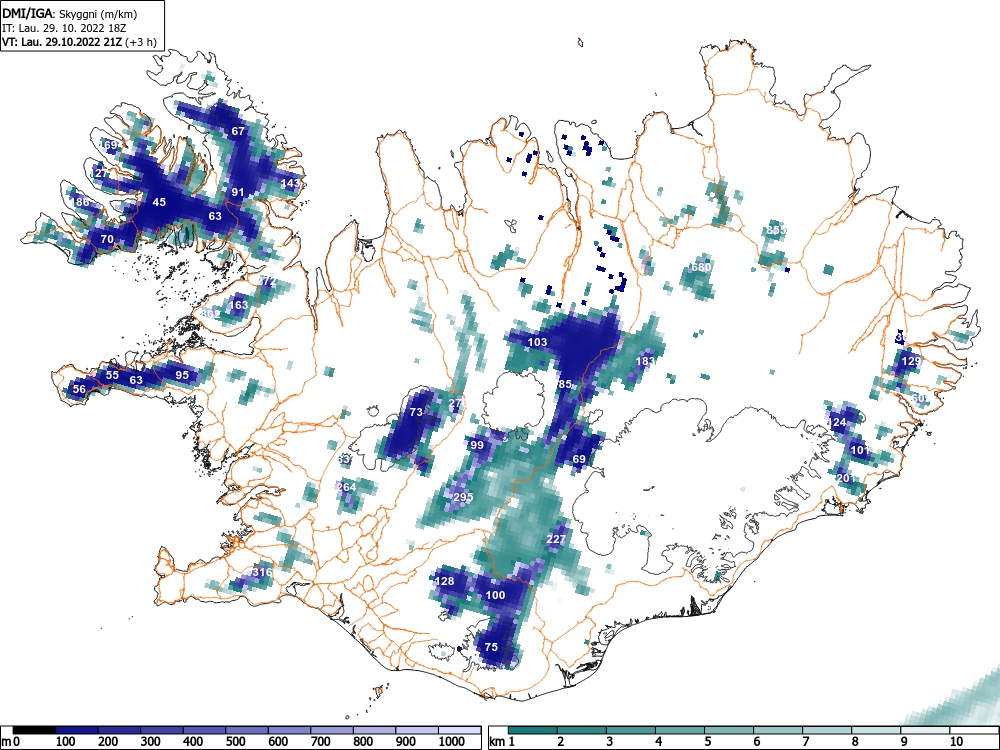Click the map value 103
The height and width of the screenshot is (750, 1000).
538,342
